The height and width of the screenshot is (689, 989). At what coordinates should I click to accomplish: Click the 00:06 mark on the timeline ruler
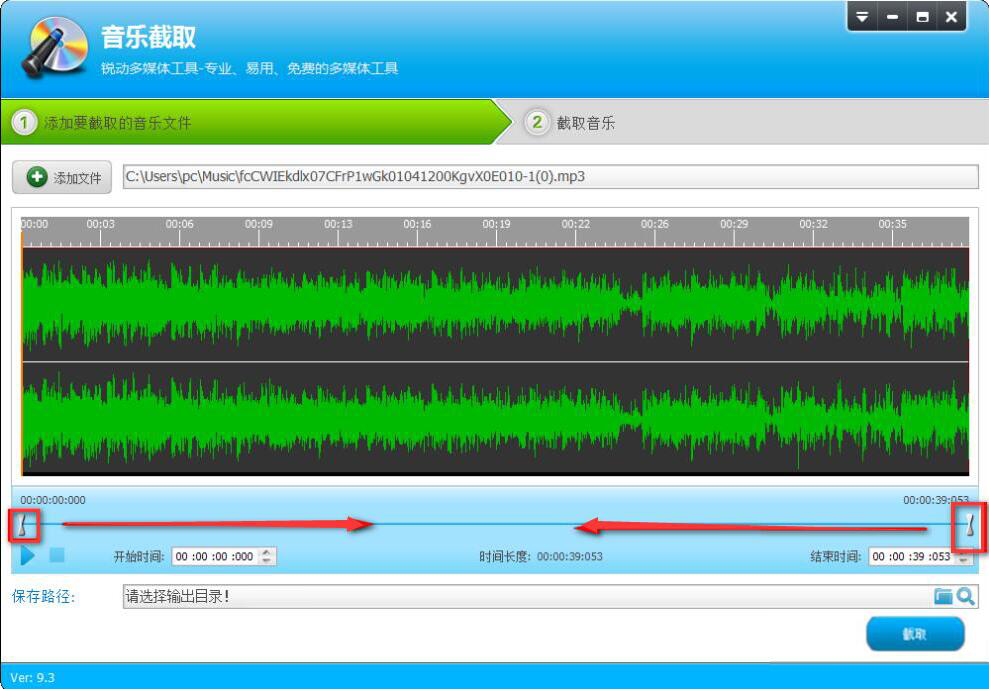point(179,225)
